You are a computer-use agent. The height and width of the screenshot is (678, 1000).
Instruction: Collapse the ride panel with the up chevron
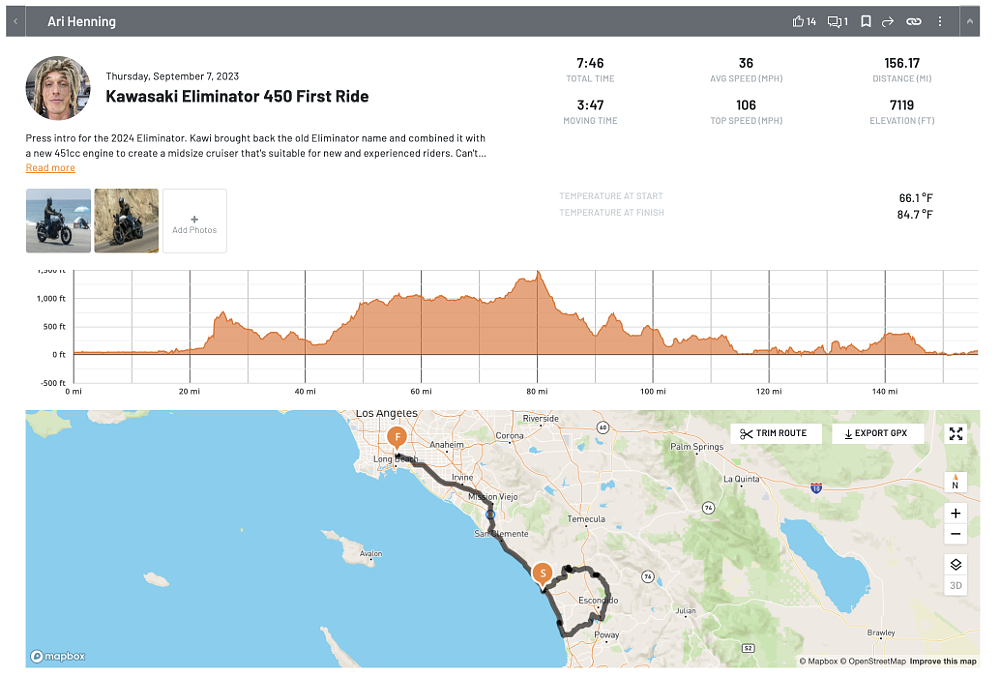(969, 21)
